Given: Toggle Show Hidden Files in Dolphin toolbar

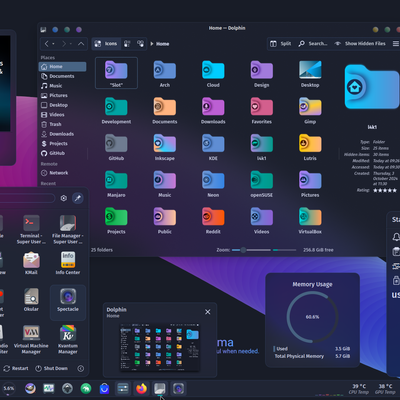Looking at the screenshot, I should (360, 44).
